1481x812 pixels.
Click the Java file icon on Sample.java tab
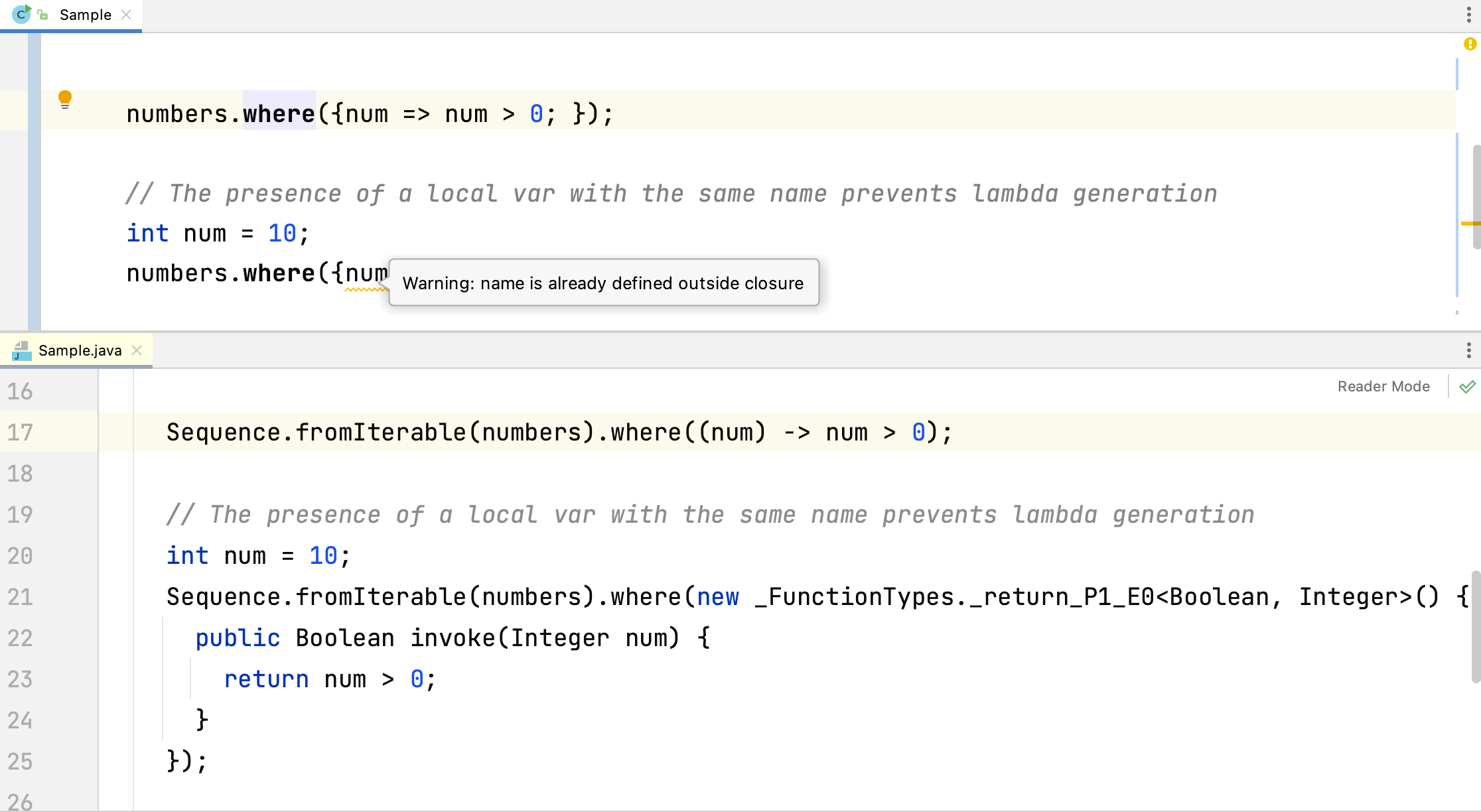[x=22, y=350]
